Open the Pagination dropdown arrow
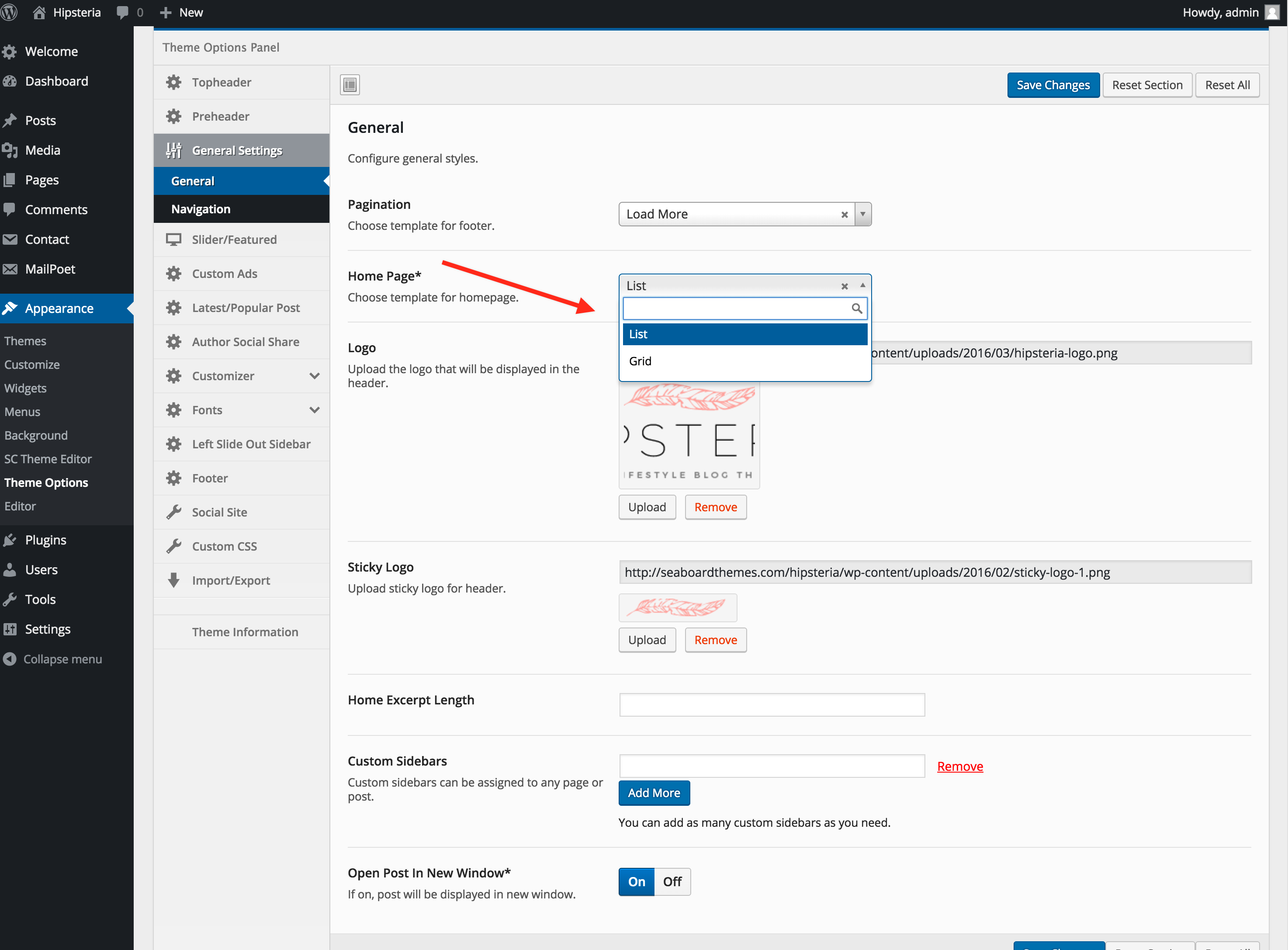The height and width of the screenshot is (950, 1288). pos(862,214)
